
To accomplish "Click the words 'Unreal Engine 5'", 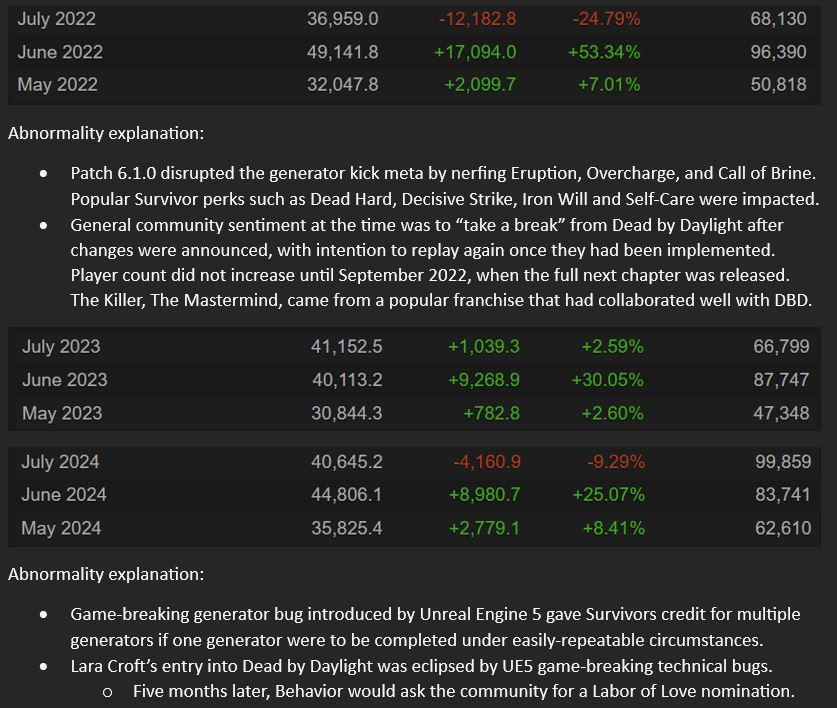I will pyautogui.click(x=480, y=615).
